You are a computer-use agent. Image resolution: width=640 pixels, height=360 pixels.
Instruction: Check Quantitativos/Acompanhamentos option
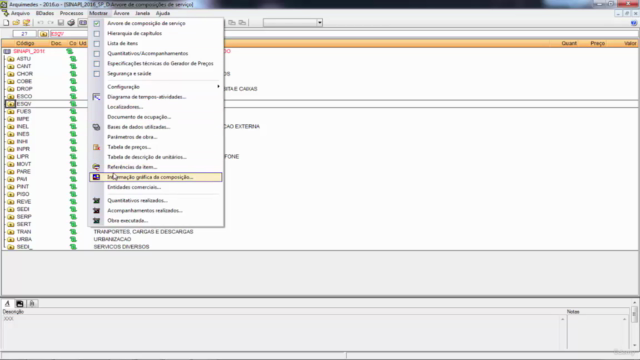pos(96,53)
